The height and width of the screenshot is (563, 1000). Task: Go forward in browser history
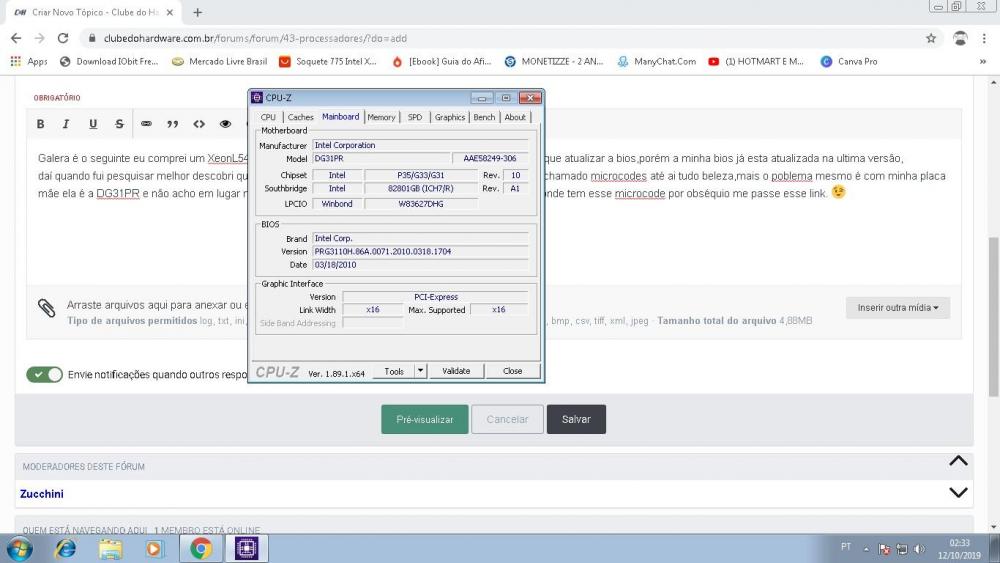pos(40,38)
